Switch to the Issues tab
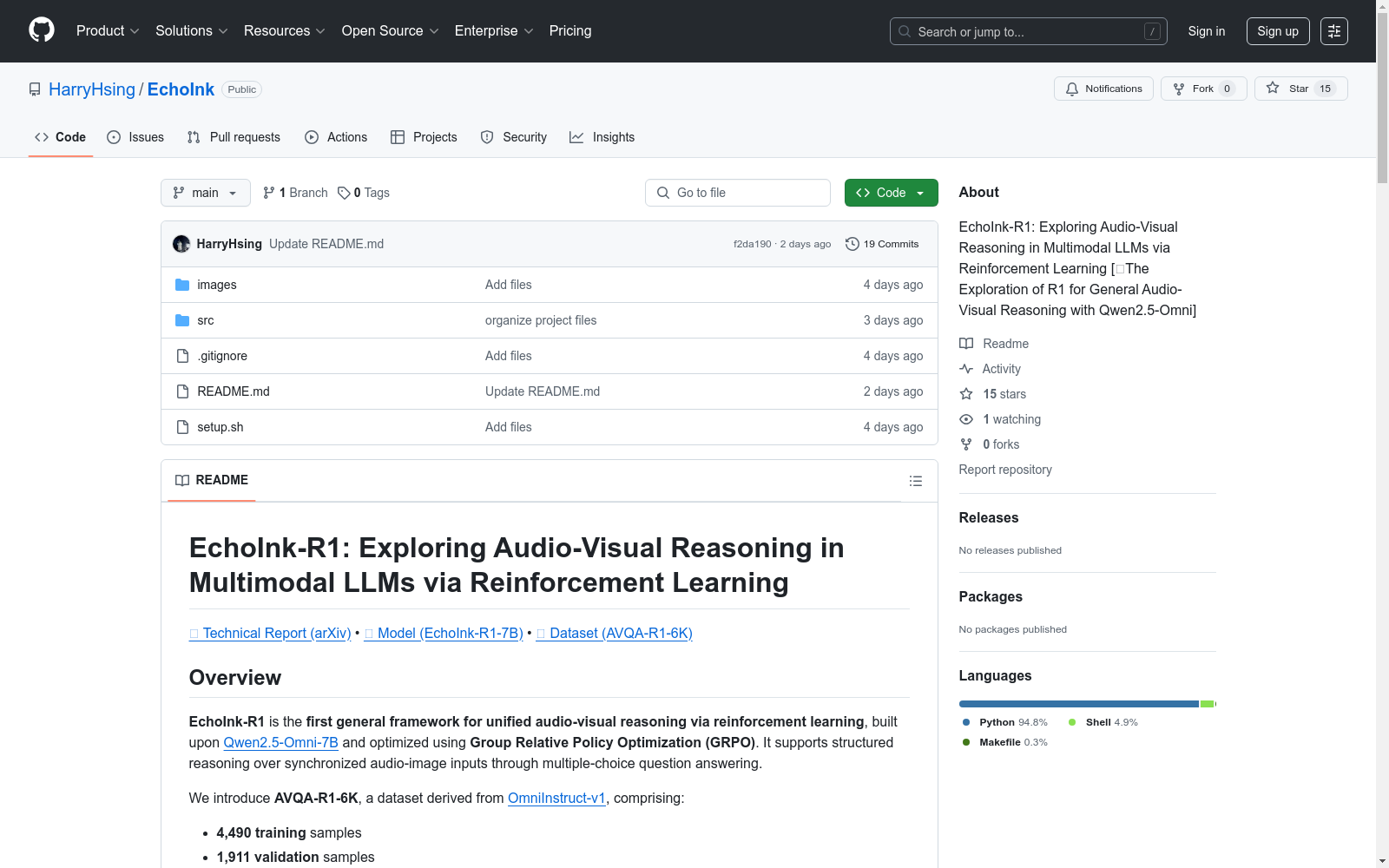The width and height of the screenshot is (1389, 868). pyautogui.click(x=135, y=137)
